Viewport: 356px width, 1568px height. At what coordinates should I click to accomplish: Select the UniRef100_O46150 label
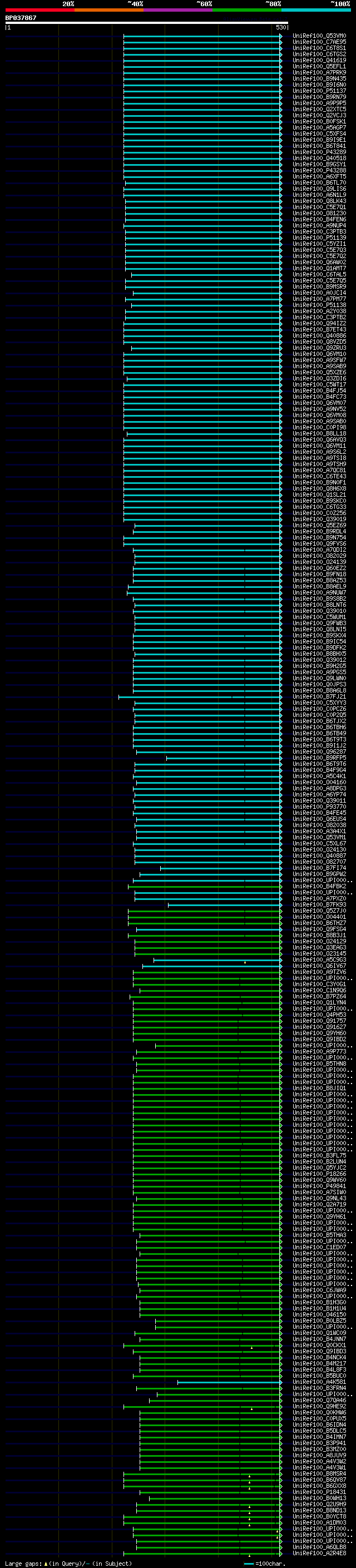(x=319, y=1315)
